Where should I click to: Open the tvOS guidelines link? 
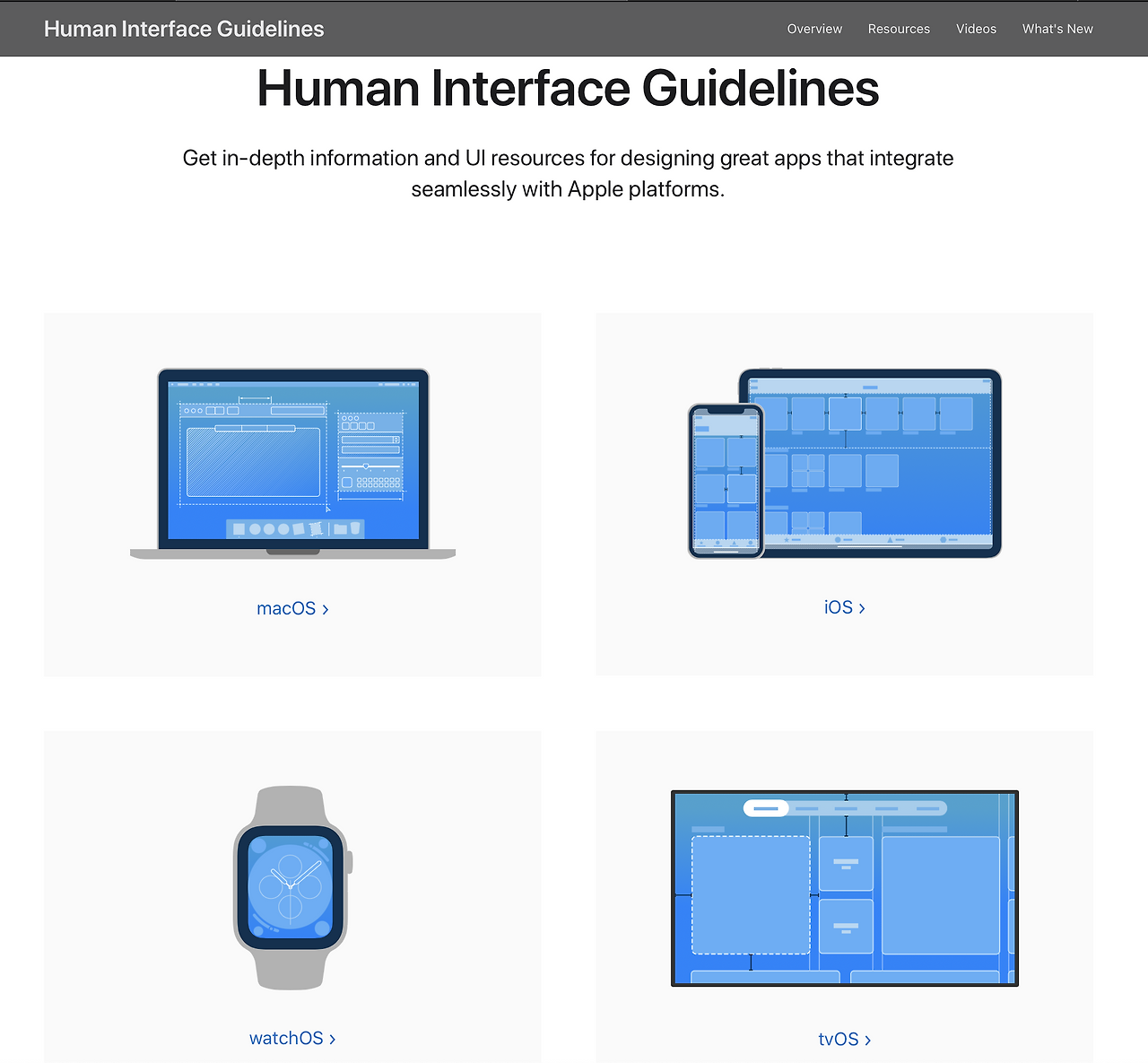pyautogui.click(x=844, y=1039)
